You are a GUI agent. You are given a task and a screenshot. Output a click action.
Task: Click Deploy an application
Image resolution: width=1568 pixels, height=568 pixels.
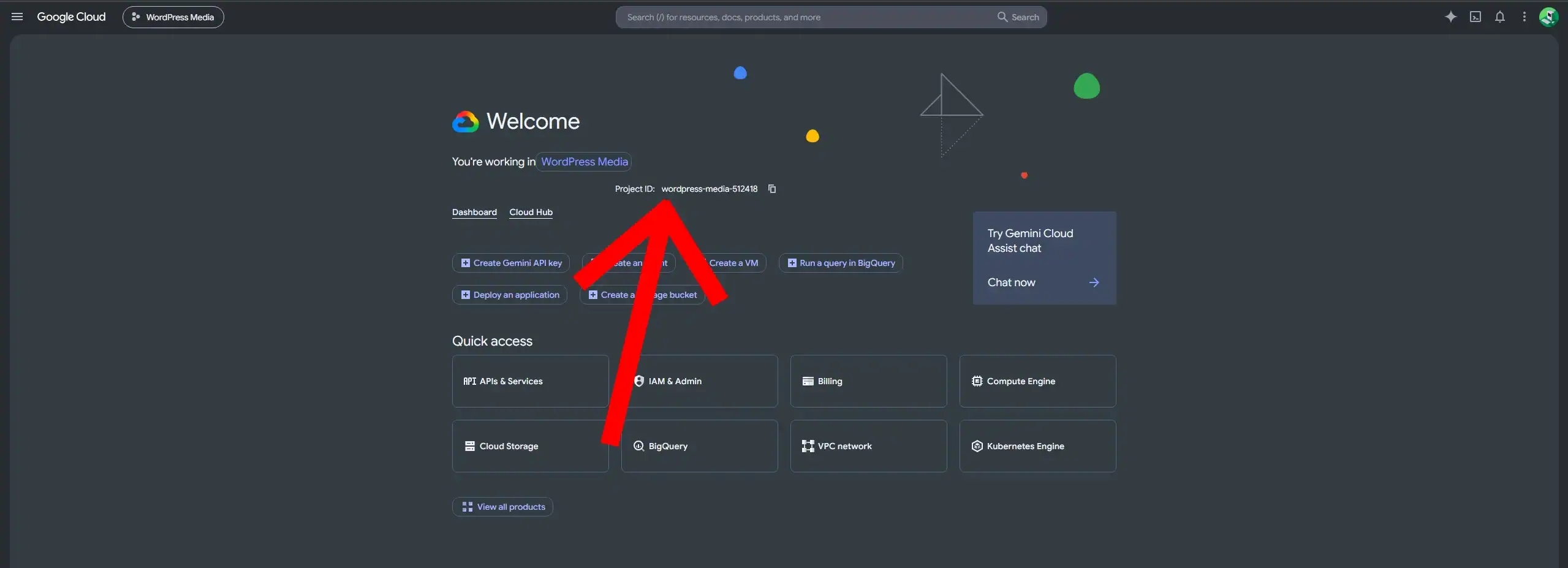click(x=510, y=295)
